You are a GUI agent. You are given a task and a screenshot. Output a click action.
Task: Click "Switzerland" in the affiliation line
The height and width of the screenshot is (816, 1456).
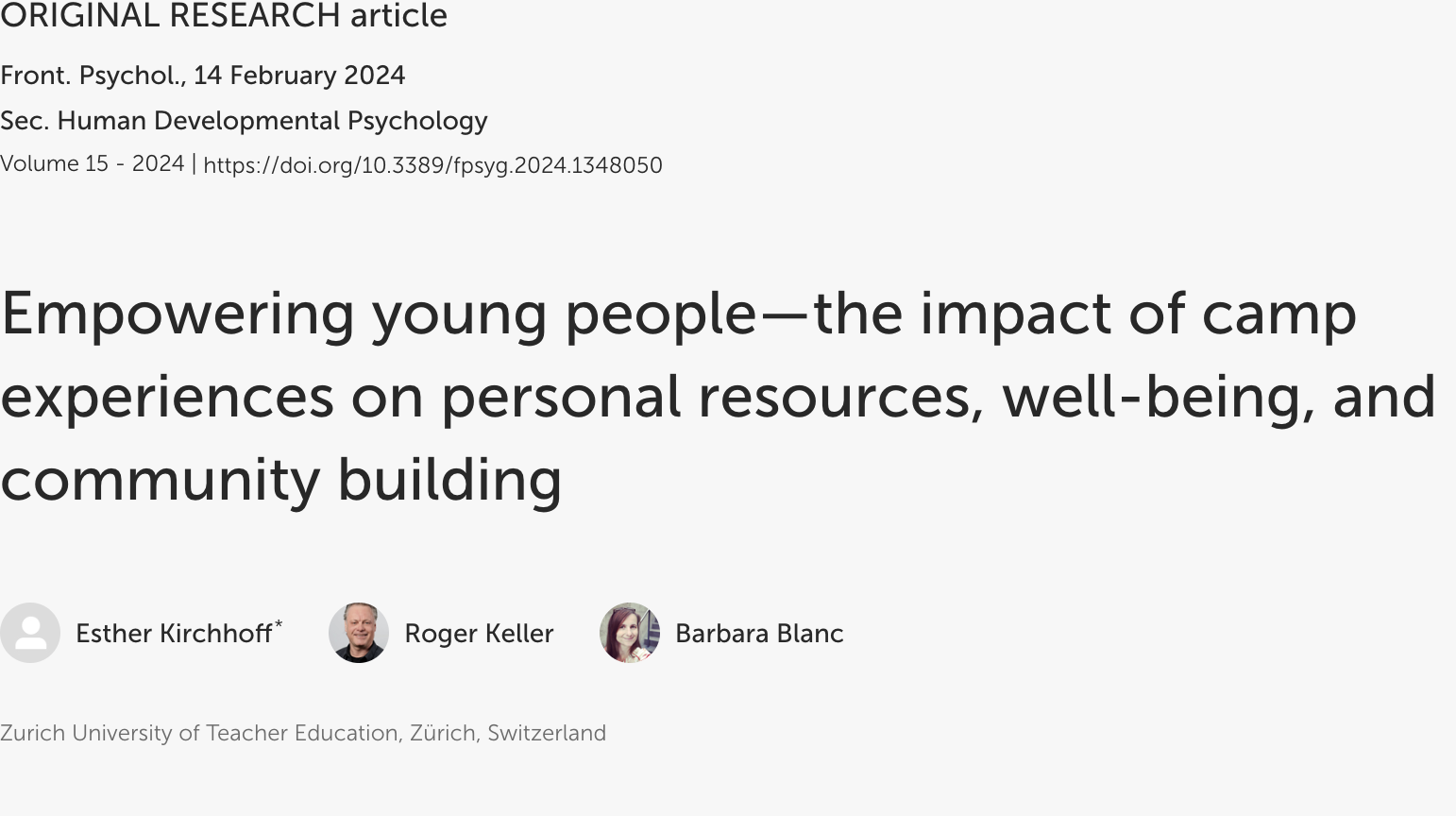click(x=547, y=734)
